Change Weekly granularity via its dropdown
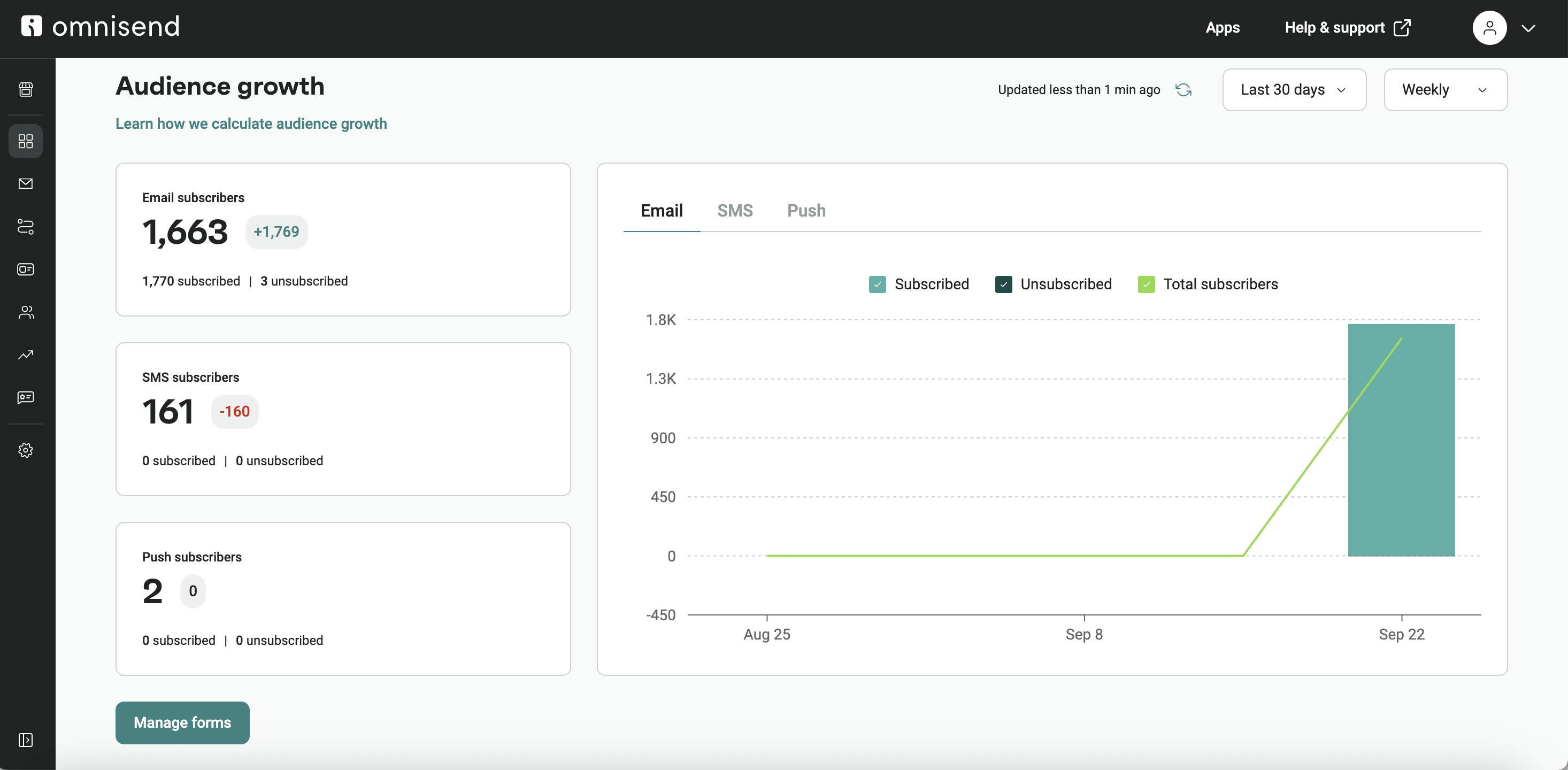Image resolution: width=1568 pixels, height=770 pixels. click(x=1445, y=89)
